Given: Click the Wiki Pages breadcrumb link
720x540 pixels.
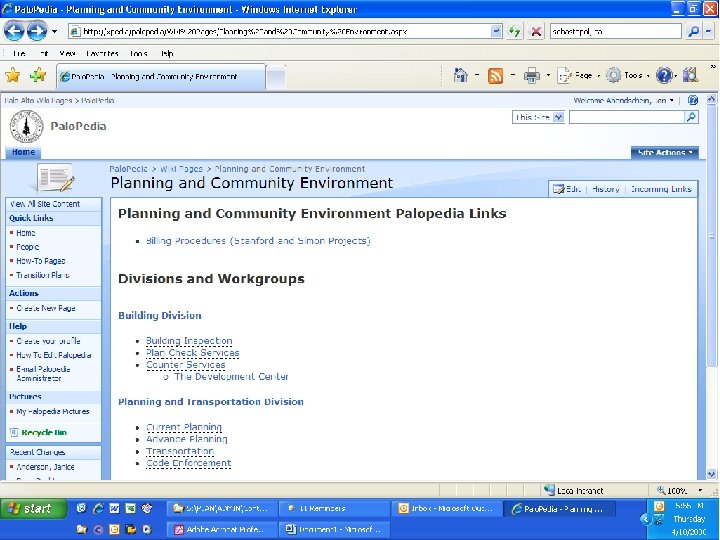Looking at the screenshot, I should pos(181,169).
